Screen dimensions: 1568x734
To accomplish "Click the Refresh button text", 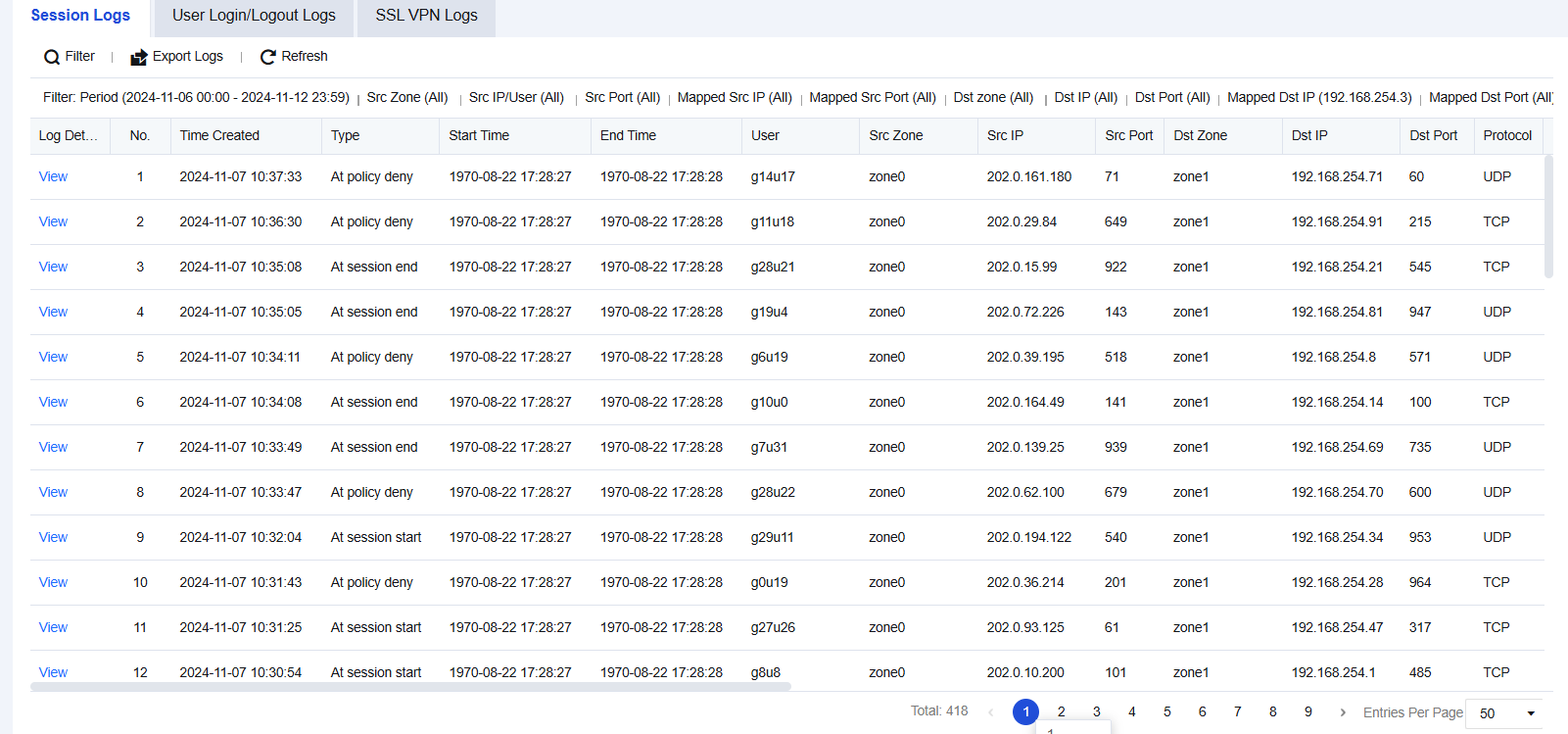I will point(305,57).
